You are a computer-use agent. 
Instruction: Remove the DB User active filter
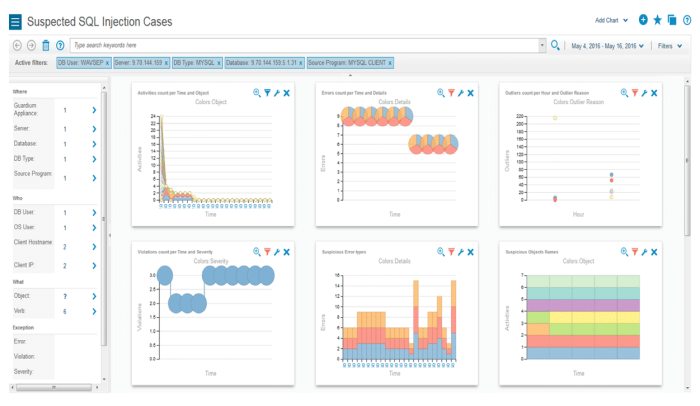tap(107, 63)
